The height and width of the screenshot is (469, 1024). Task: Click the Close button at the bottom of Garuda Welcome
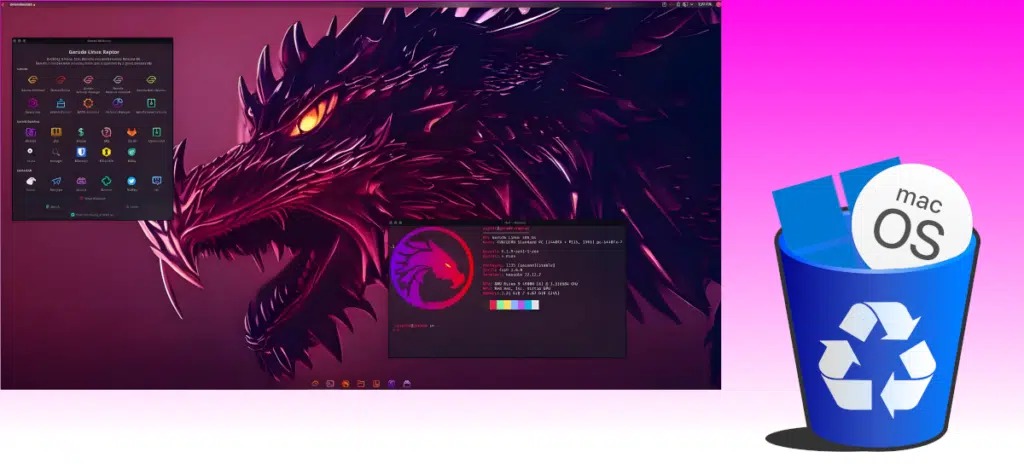(132, 206)
